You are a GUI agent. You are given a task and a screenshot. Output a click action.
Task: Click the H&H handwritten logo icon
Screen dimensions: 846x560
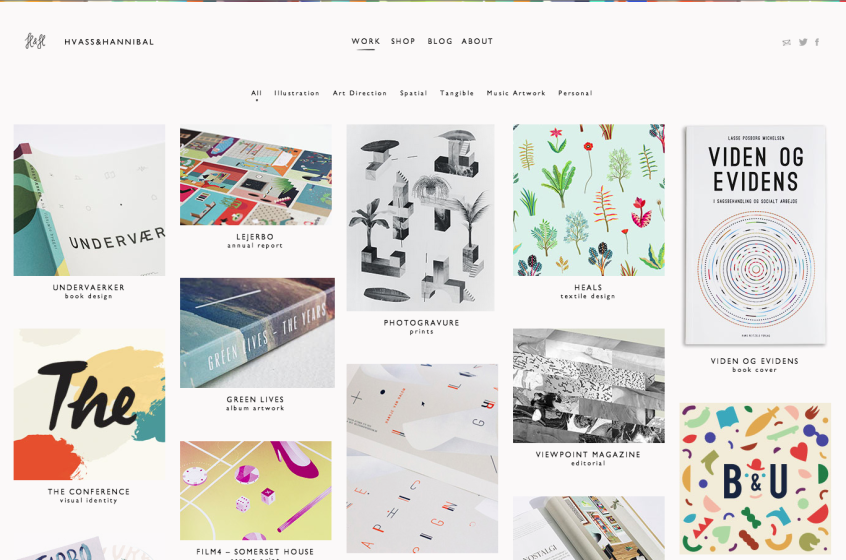point(36,41)
